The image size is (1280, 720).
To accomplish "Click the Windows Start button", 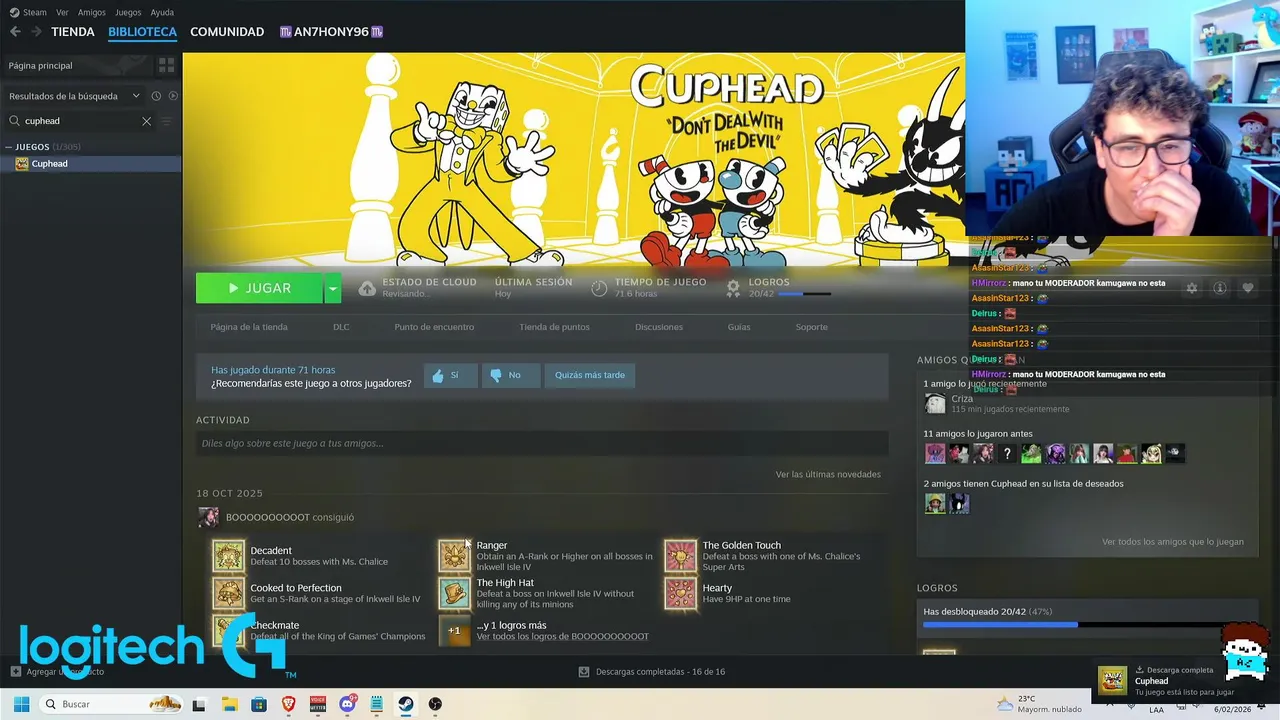I will pyautogui.click(x=21, y=704).
